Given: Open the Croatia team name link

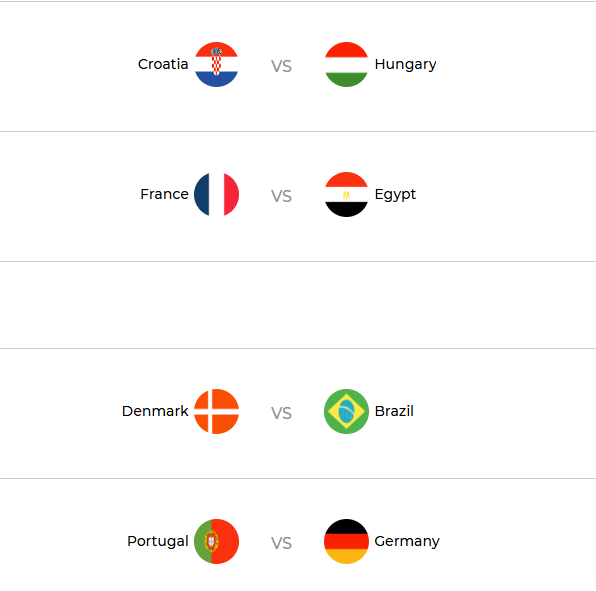Looking at the screenshot, I should point(163,64).
